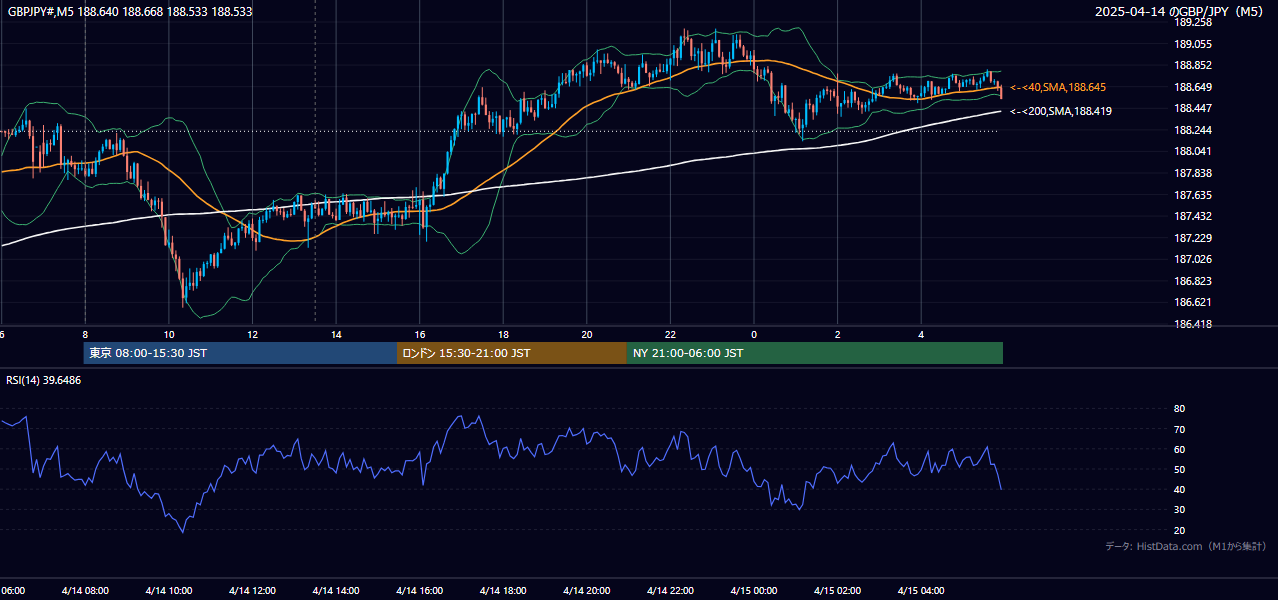Click price axis label 188.041

(x=1193, y=151)
